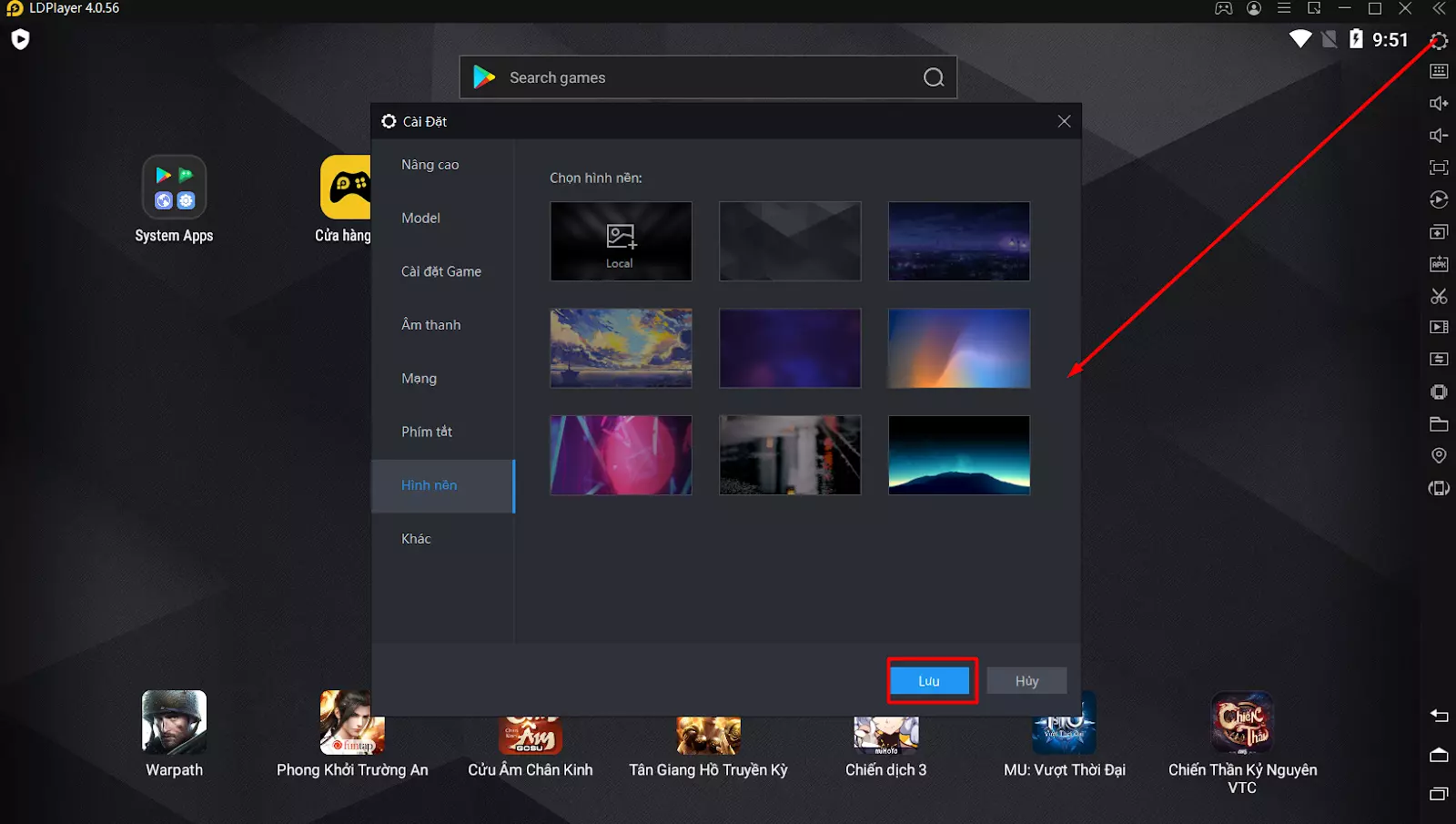
Task: Show recent apps with the overview icon
Action: tap(1439, 794)
